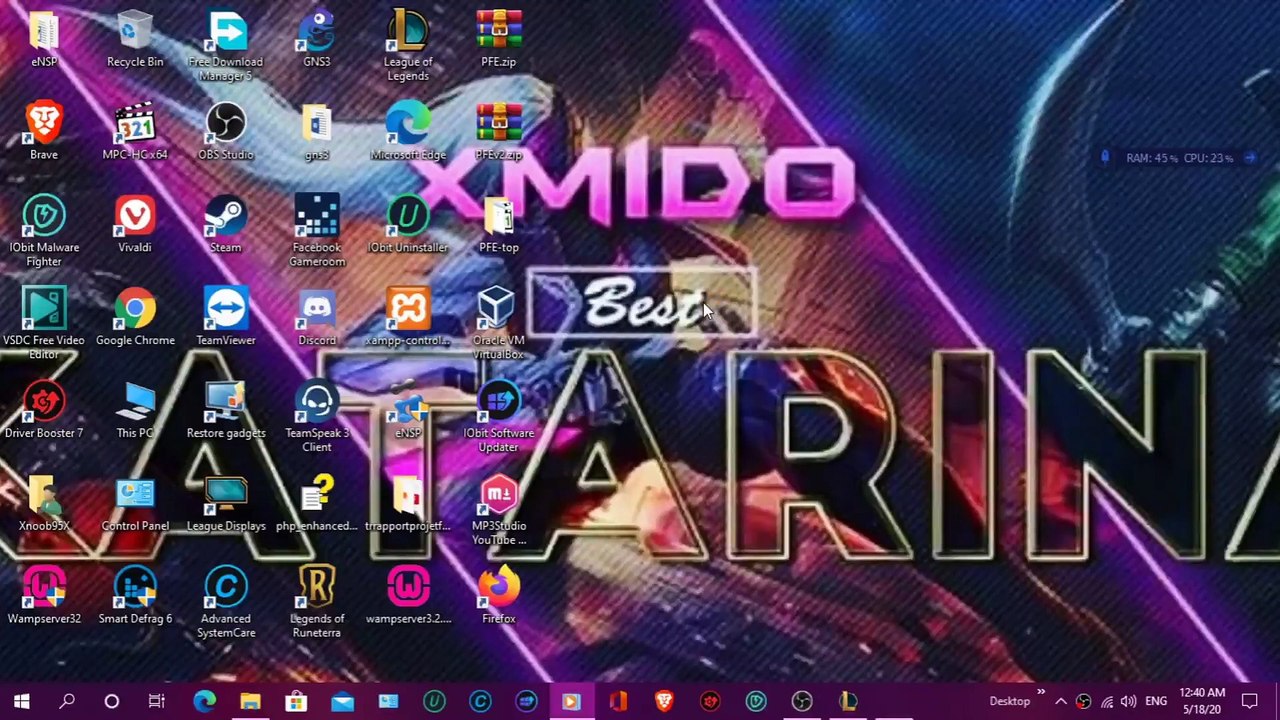Image resolution: width=1280 pixels, height=720 pixels.
Task: Select the League Displays desktop shortcut
Action: coord(226,504)
